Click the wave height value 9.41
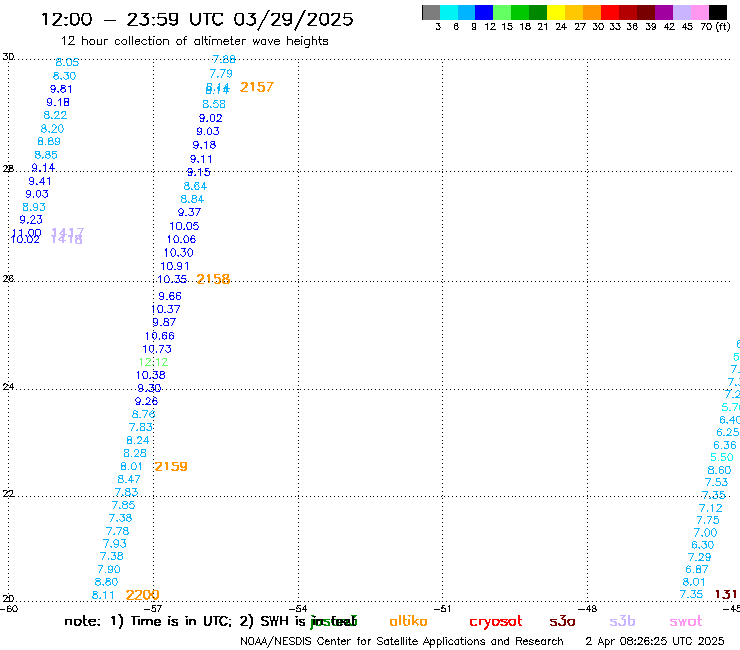This screenshot has width=740, height=650. point(40,181)
